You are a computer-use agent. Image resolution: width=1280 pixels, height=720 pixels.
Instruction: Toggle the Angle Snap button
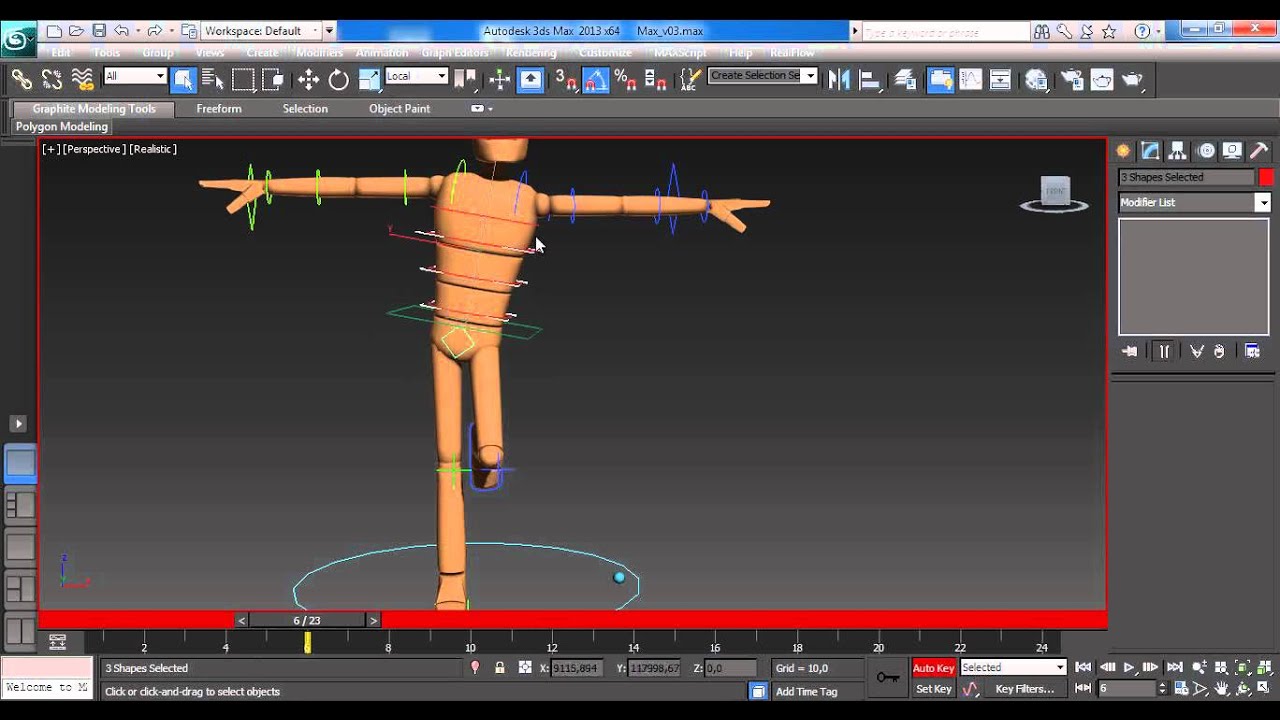tap(596, 79)
